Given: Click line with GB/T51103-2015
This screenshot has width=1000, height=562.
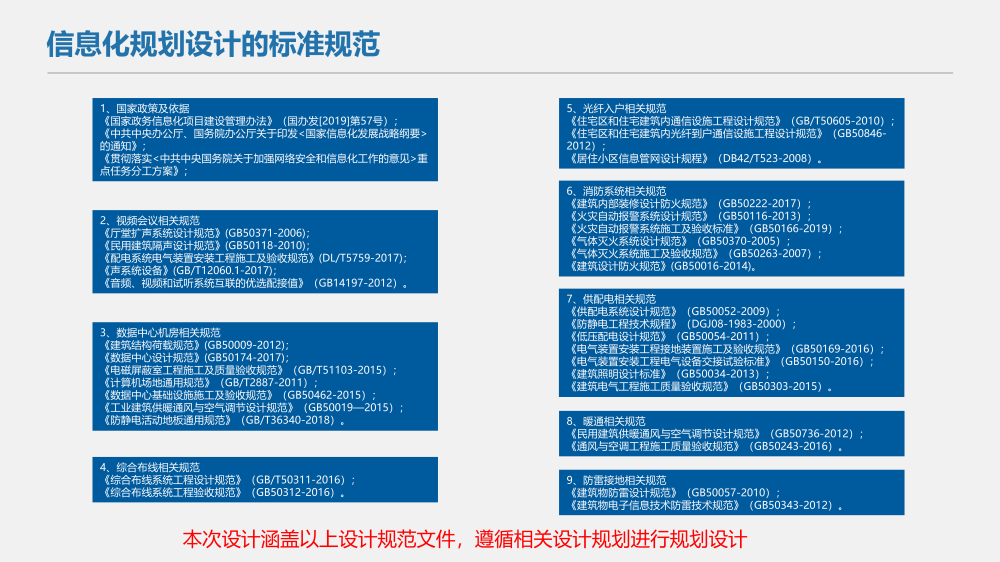Looking at the screenshot, I should (x=249, y=370).
